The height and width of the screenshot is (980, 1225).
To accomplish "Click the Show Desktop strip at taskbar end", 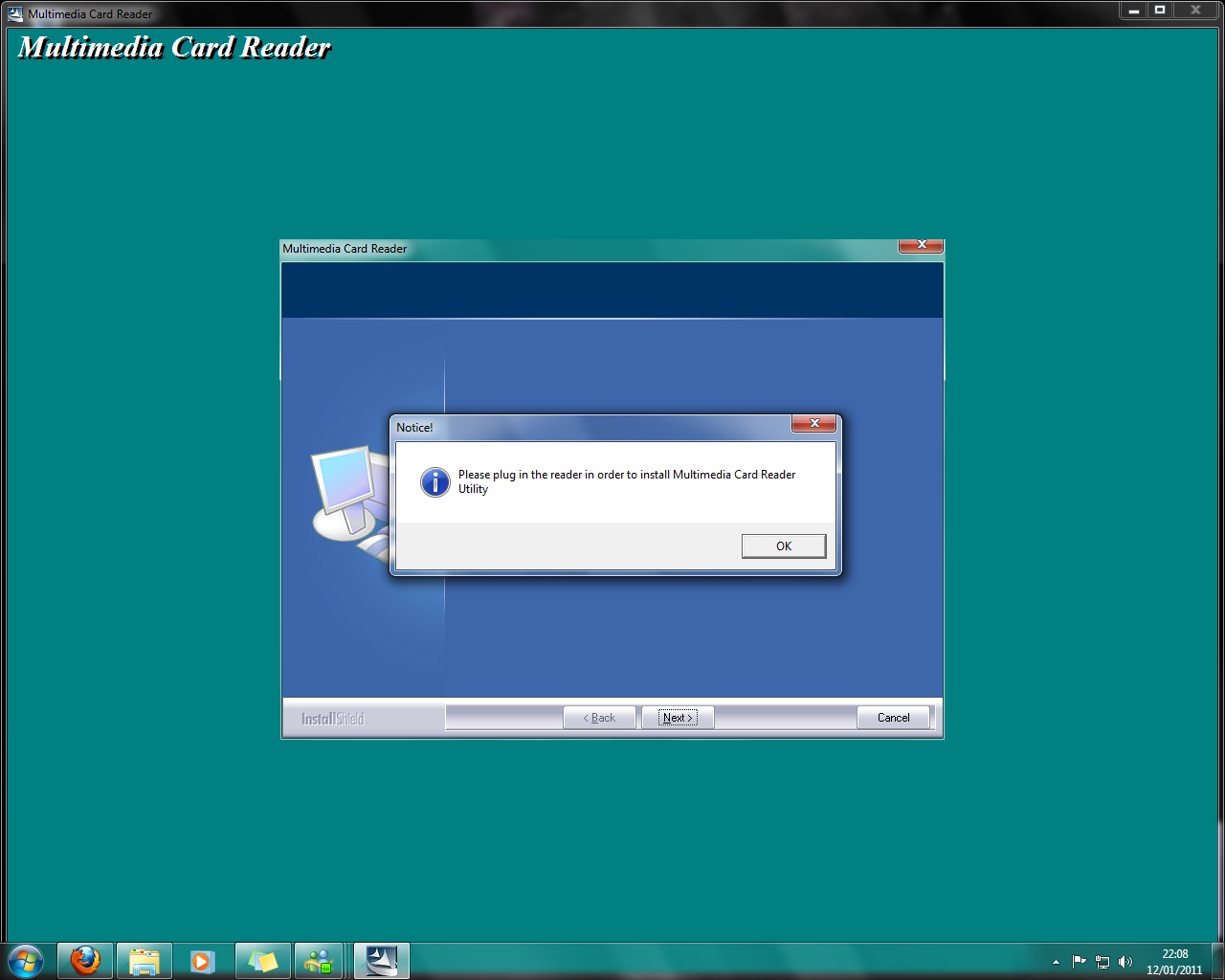I will [x=1219, y=961].
